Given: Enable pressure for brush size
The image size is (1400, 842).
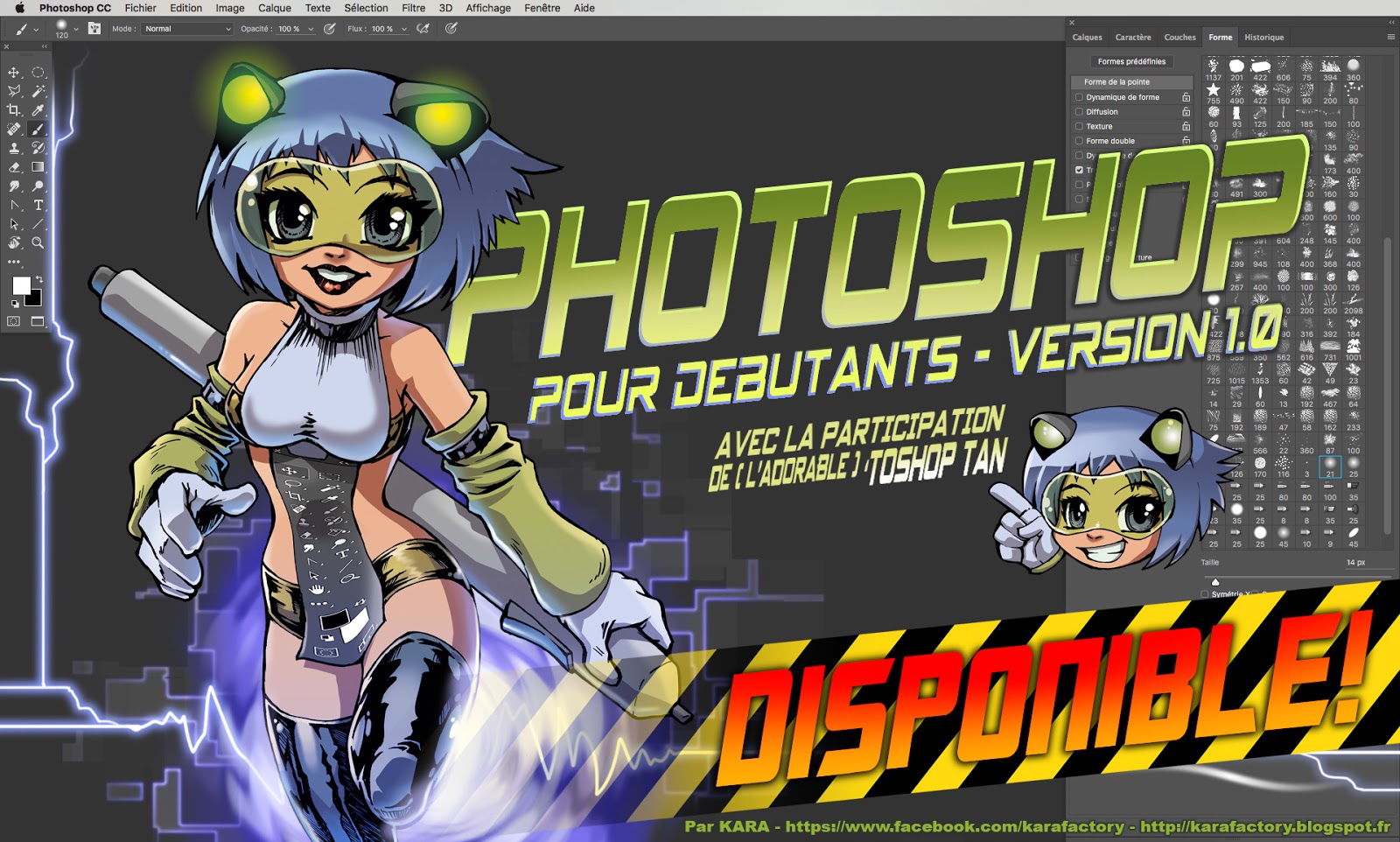Looking at the screenshot, I should point(451,29).
